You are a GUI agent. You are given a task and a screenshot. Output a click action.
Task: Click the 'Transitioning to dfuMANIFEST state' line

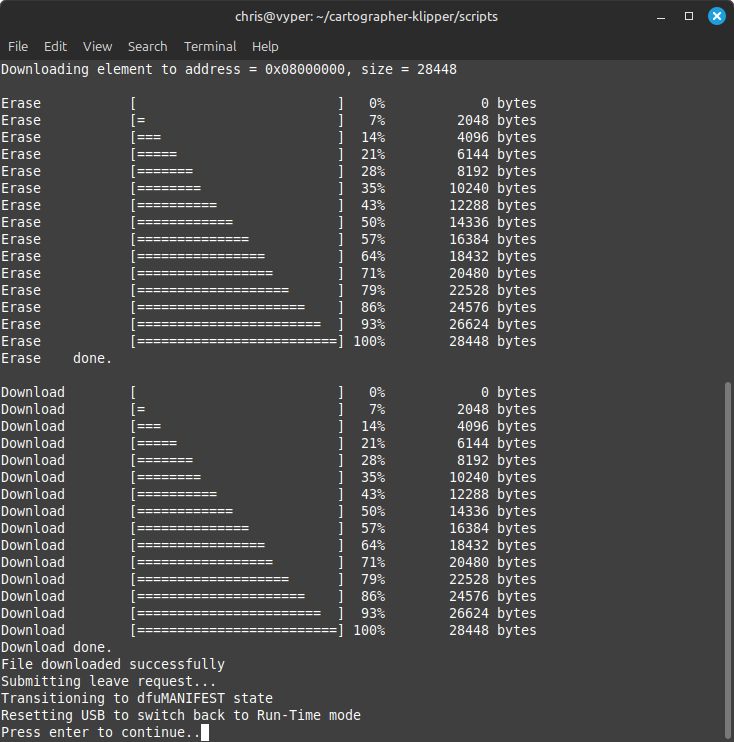pyautogui.click(x=137, y=698)
